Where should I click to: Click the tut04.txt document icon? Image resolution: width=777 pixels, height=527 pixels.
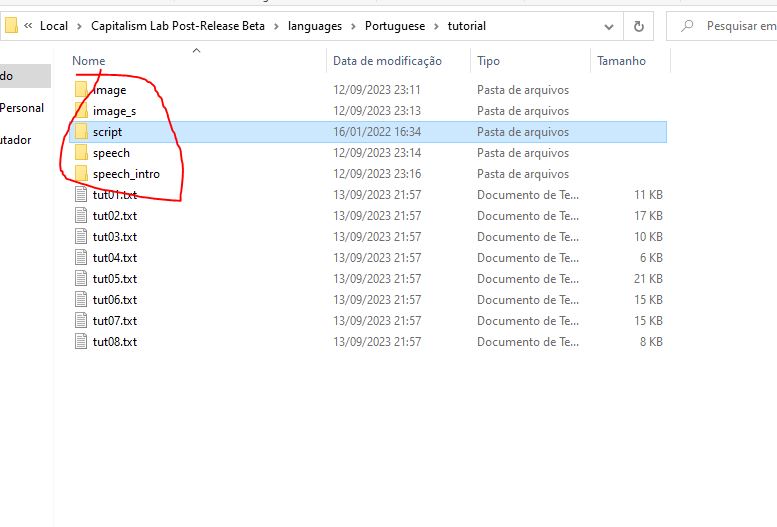[x=81, y=257]
